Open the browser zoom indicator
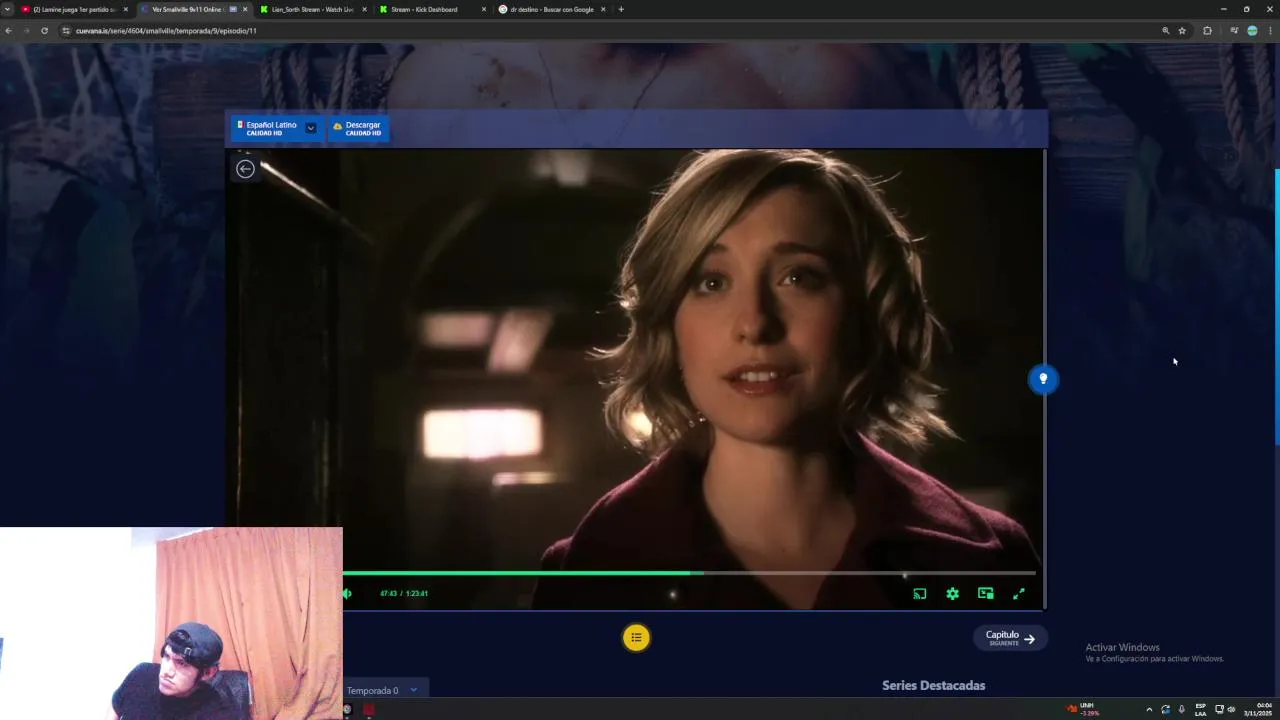The width and height of the screenshot is (1280, 720). pyautogui.click(x=1165, y=31)
